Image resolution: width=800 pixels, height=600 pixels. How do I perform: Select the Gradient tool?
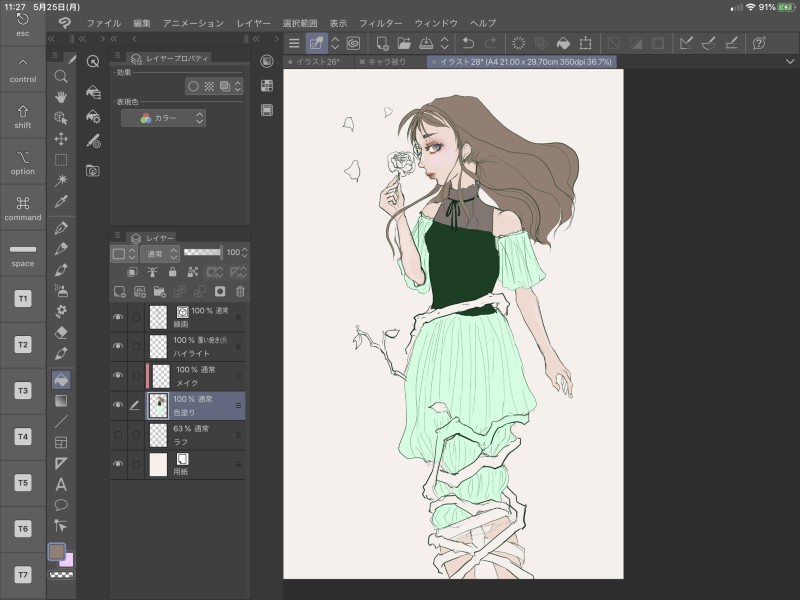click(61, 400)
